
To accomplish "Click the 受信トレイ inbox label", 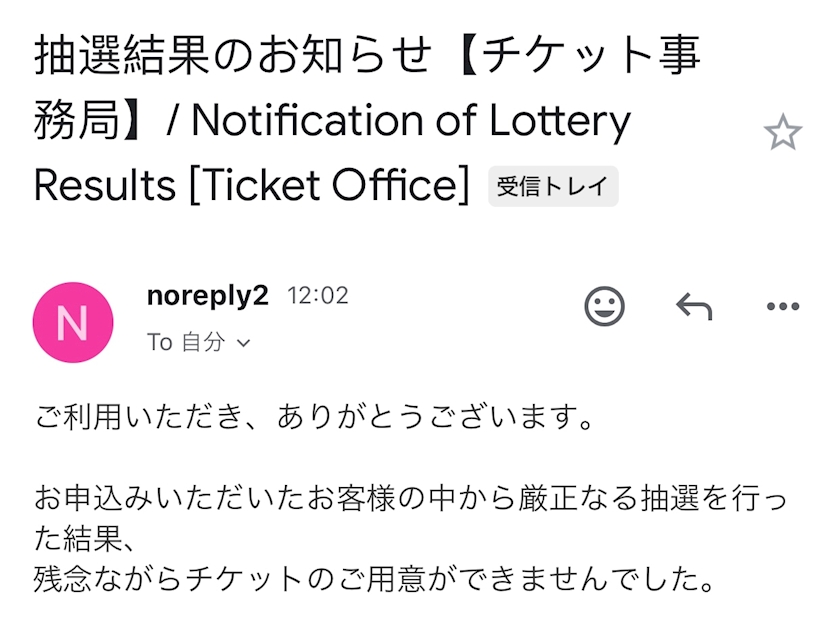I will click(553, 187).
